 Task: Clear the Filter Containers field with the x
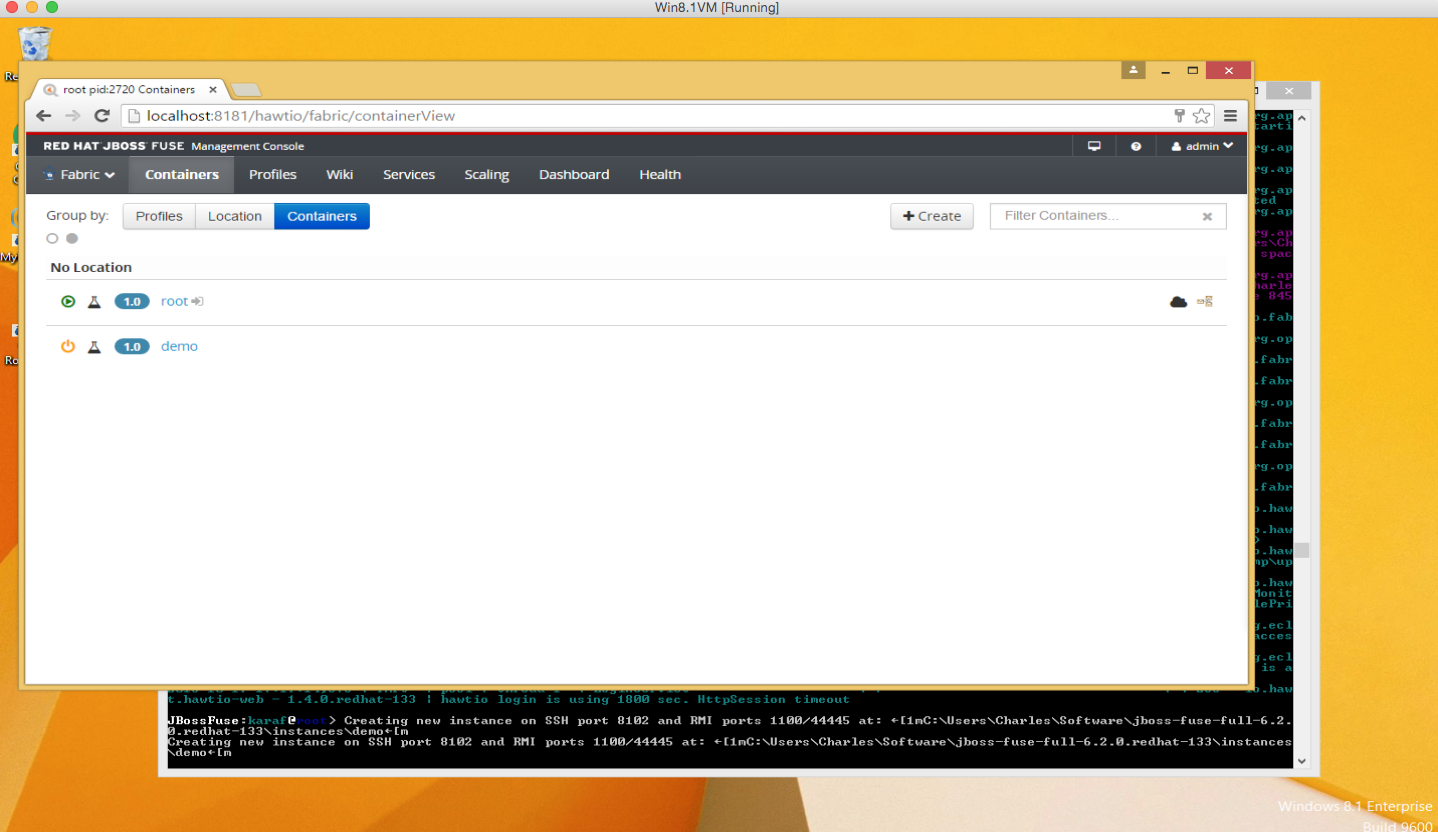[1207, 216]
